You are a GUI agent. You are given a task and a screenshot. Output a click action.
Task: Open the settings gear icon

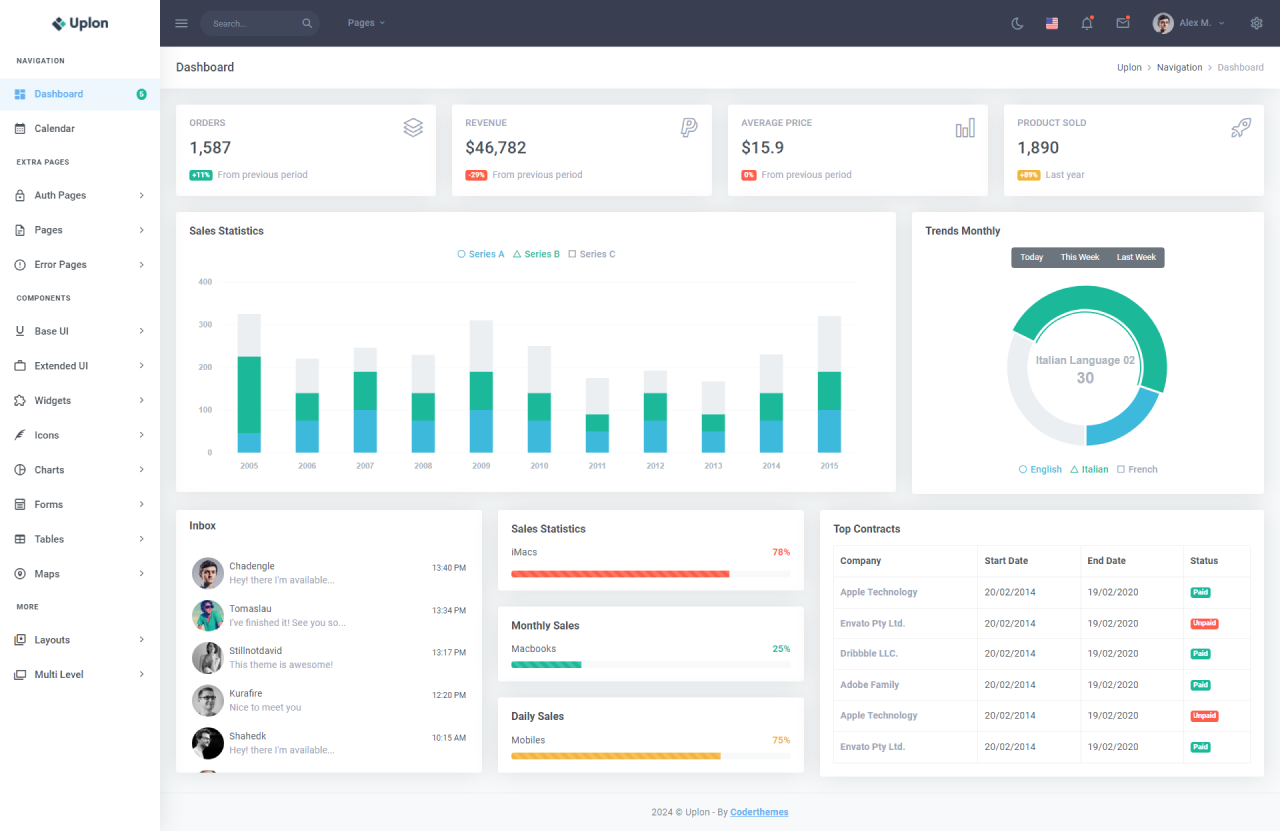point(1257,23)
